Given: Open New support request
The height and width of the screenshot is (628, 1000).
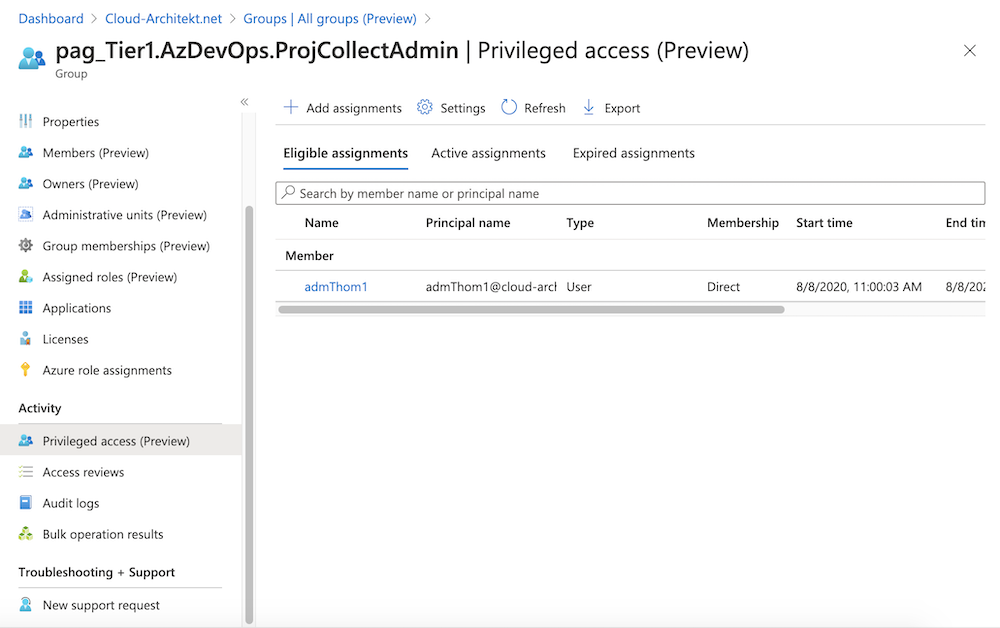Looking at the screenshot, I should coord(101,605).
